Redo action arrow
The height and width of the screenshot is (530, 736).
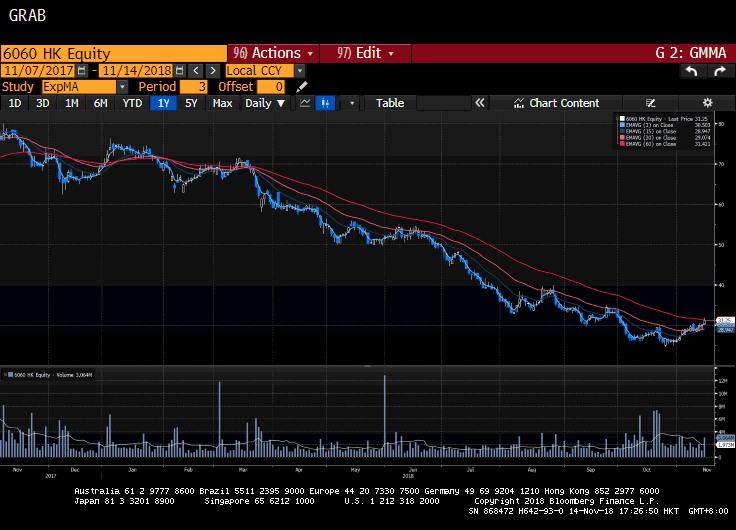[720, 71]
